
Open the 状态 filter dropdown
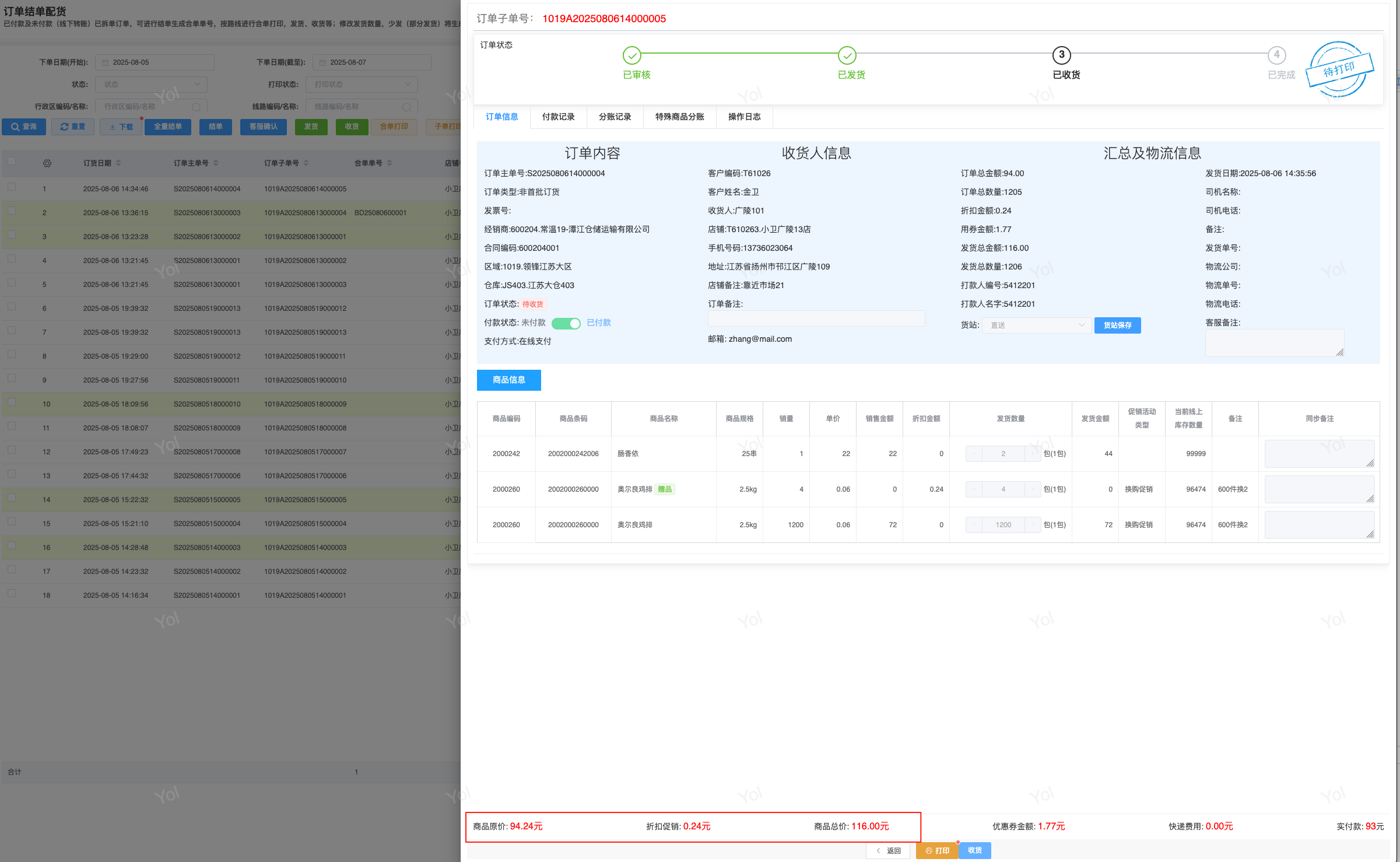pyautogui.click(x=152, y=85)
